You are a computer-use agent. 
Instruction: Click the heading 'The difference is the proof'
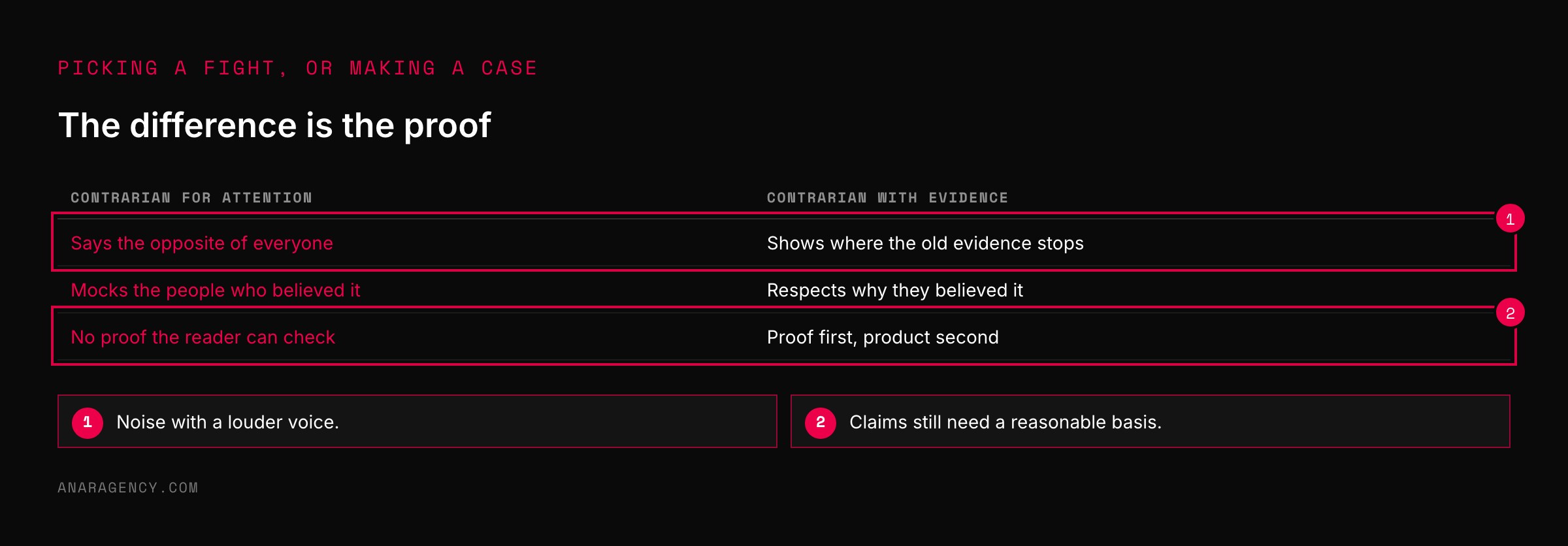(274, 125)
